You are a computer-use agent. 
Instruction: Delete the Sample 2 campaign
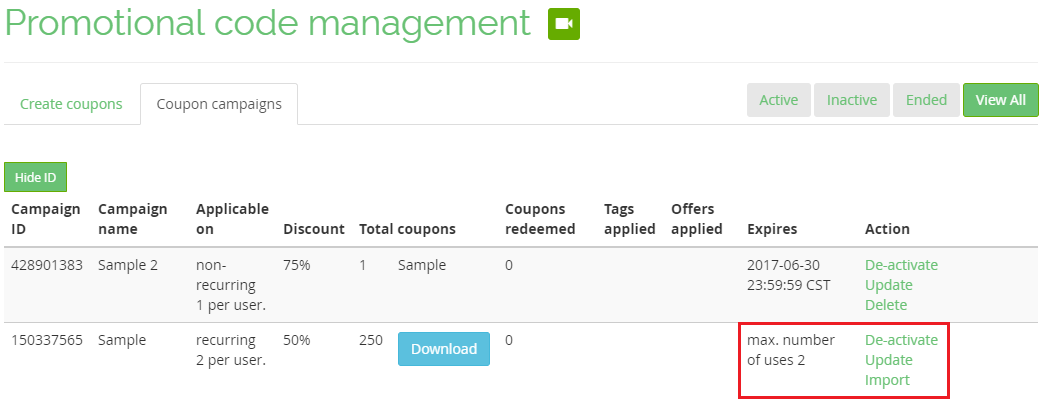point(886,305)
